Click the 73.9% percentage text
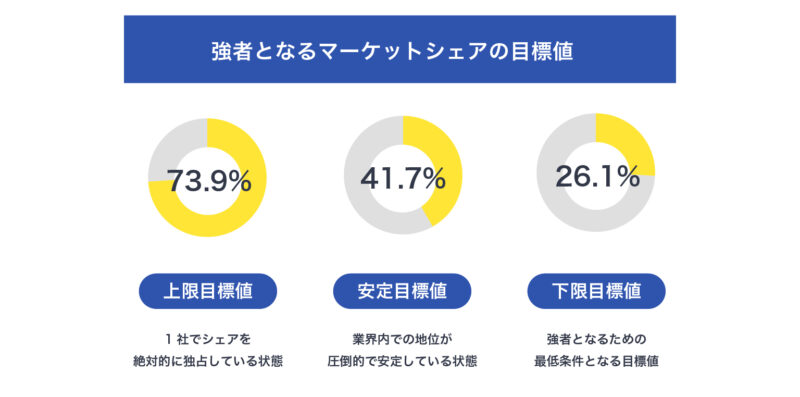Viewport: 800px width, 397px height. pyautogui.click(x=210, y=181)
